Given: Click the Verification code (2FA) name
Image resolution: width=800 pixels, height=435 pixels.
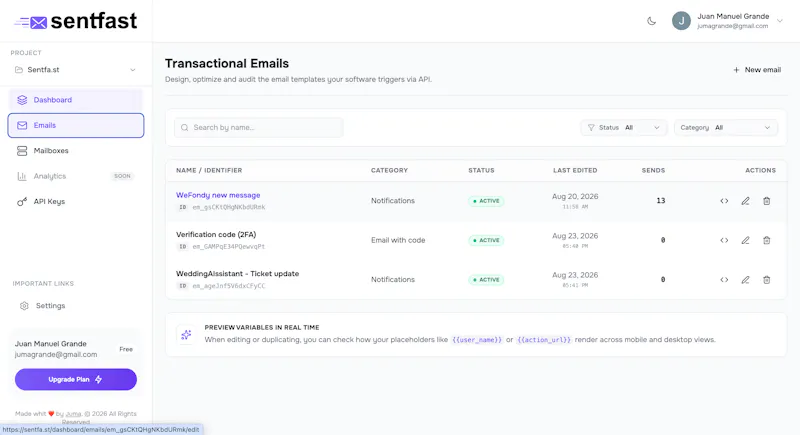Looking at the screenshot, I should (x=216, y=235).
